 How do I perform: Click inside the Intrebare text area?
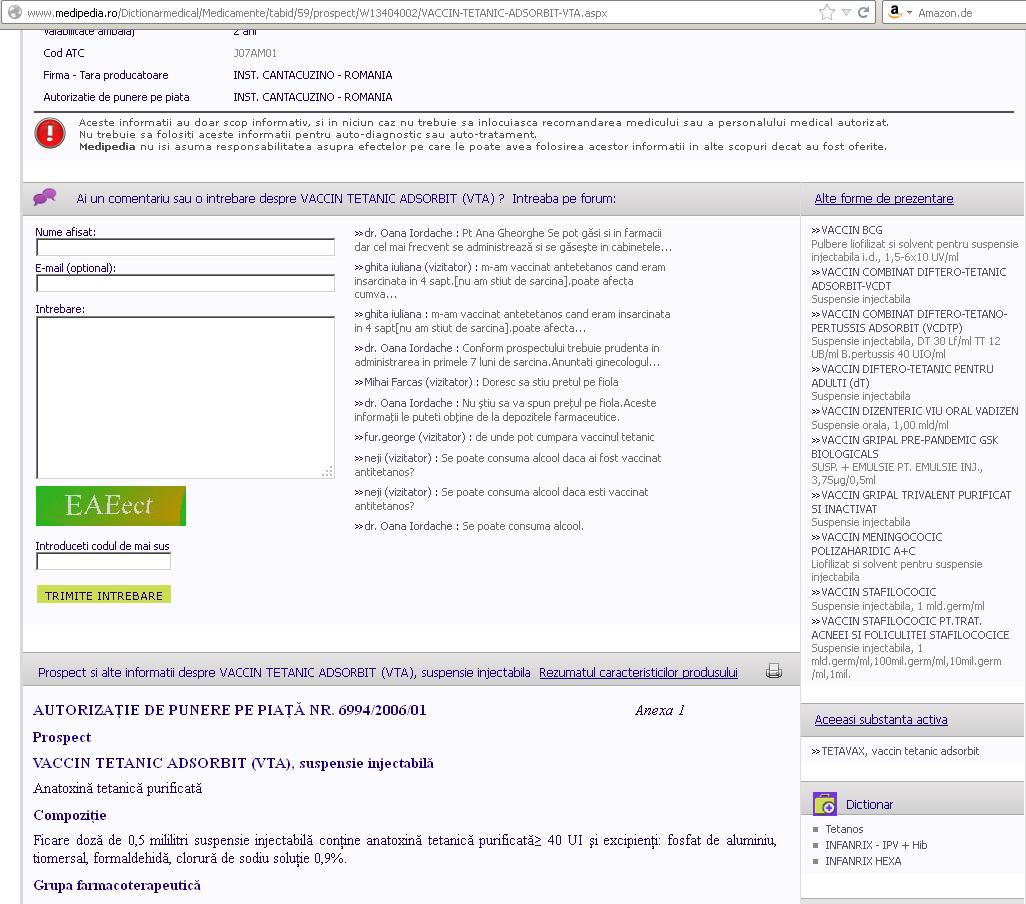[186, 398]
